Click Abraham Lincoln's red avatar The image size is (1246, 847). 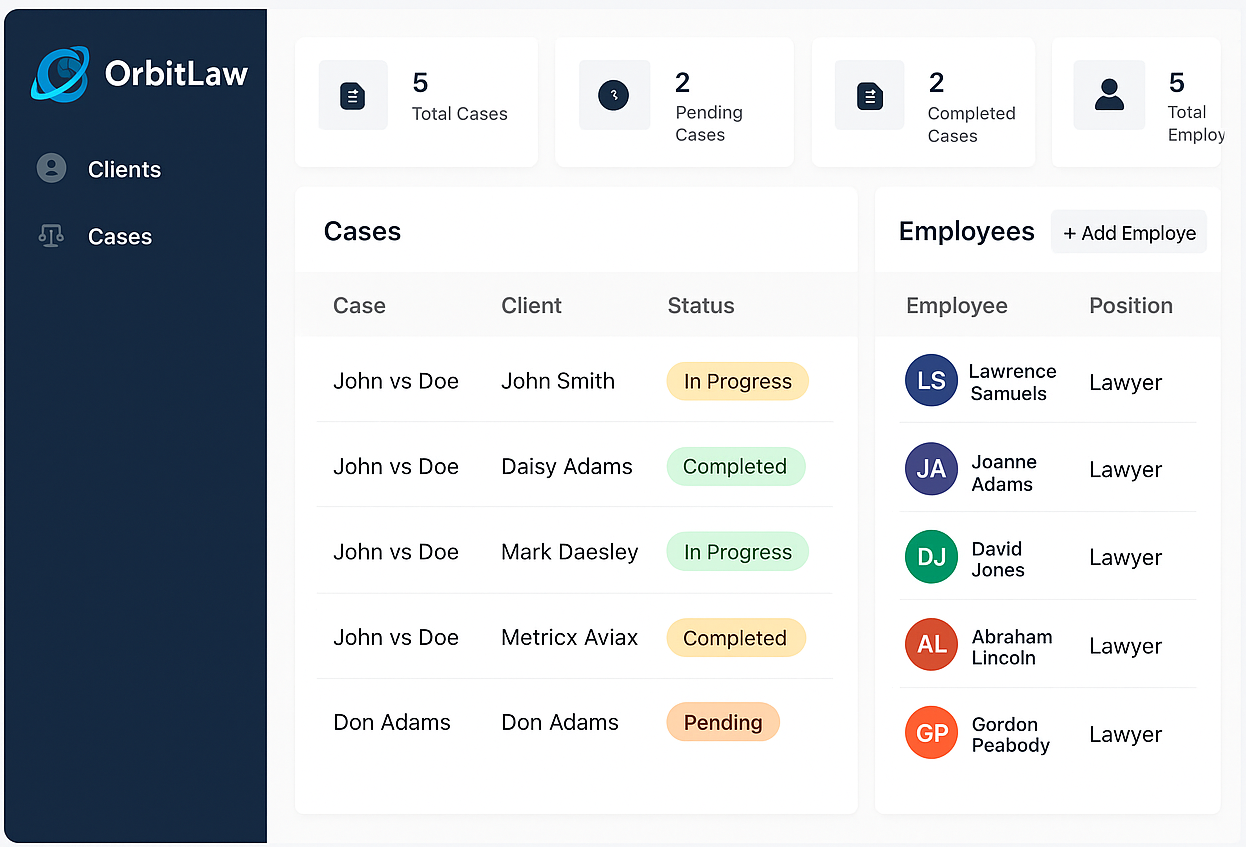pyautogui.click(x=930, y=645)
